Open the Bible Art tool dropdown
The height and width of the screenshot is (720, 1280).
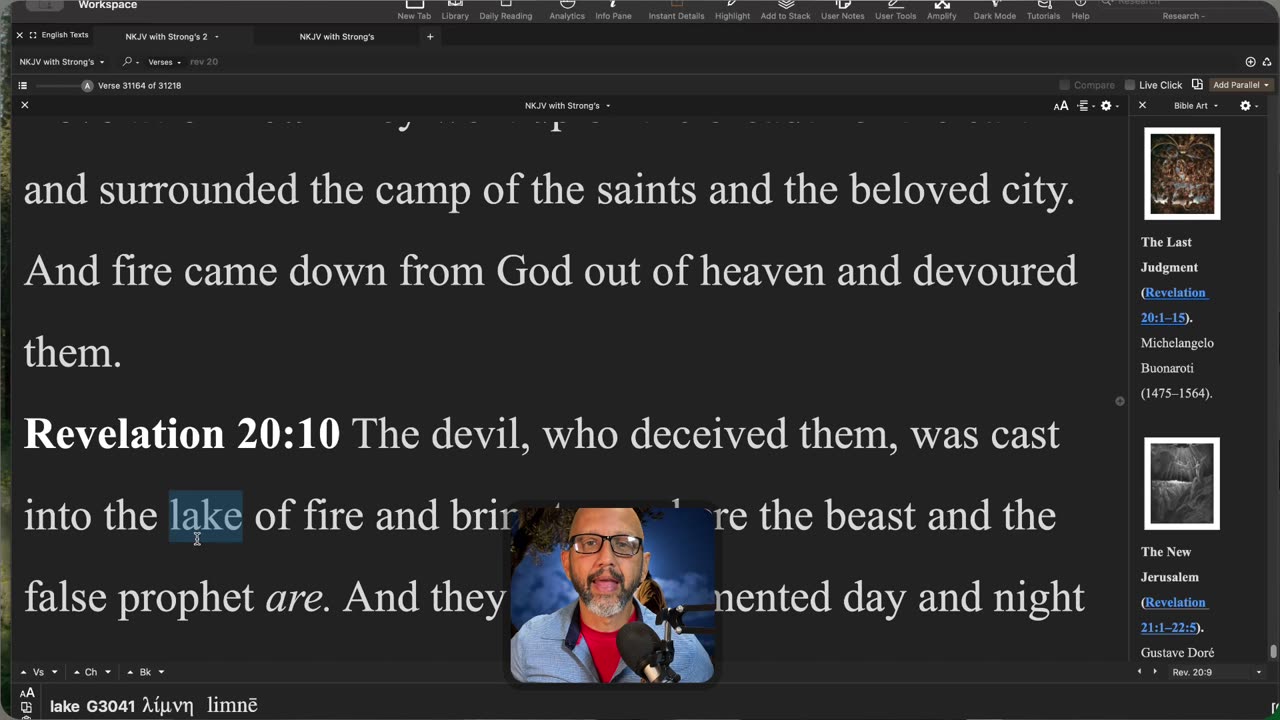(1196, 105)
